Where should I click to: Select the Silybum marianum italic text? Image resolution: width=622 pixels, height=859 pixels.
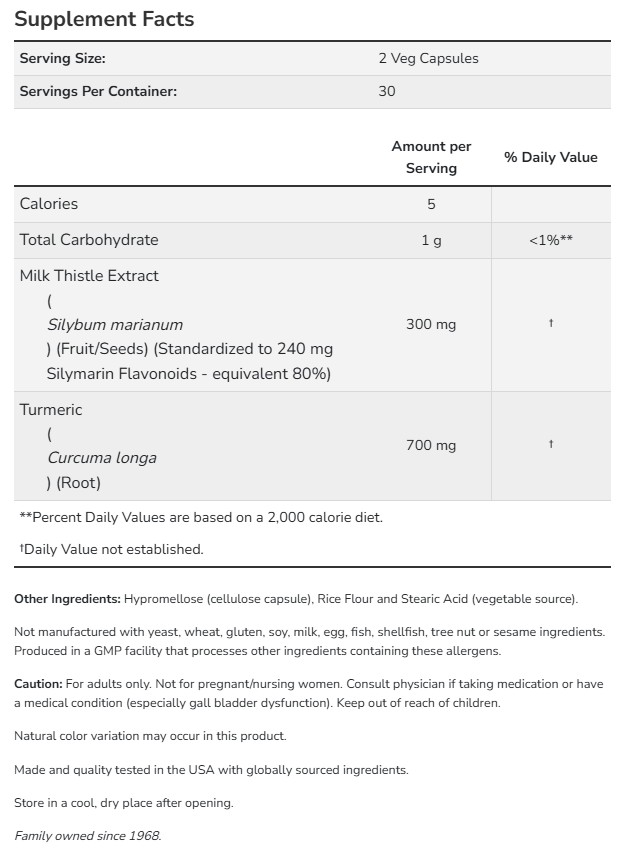click(x=115, y=325)
